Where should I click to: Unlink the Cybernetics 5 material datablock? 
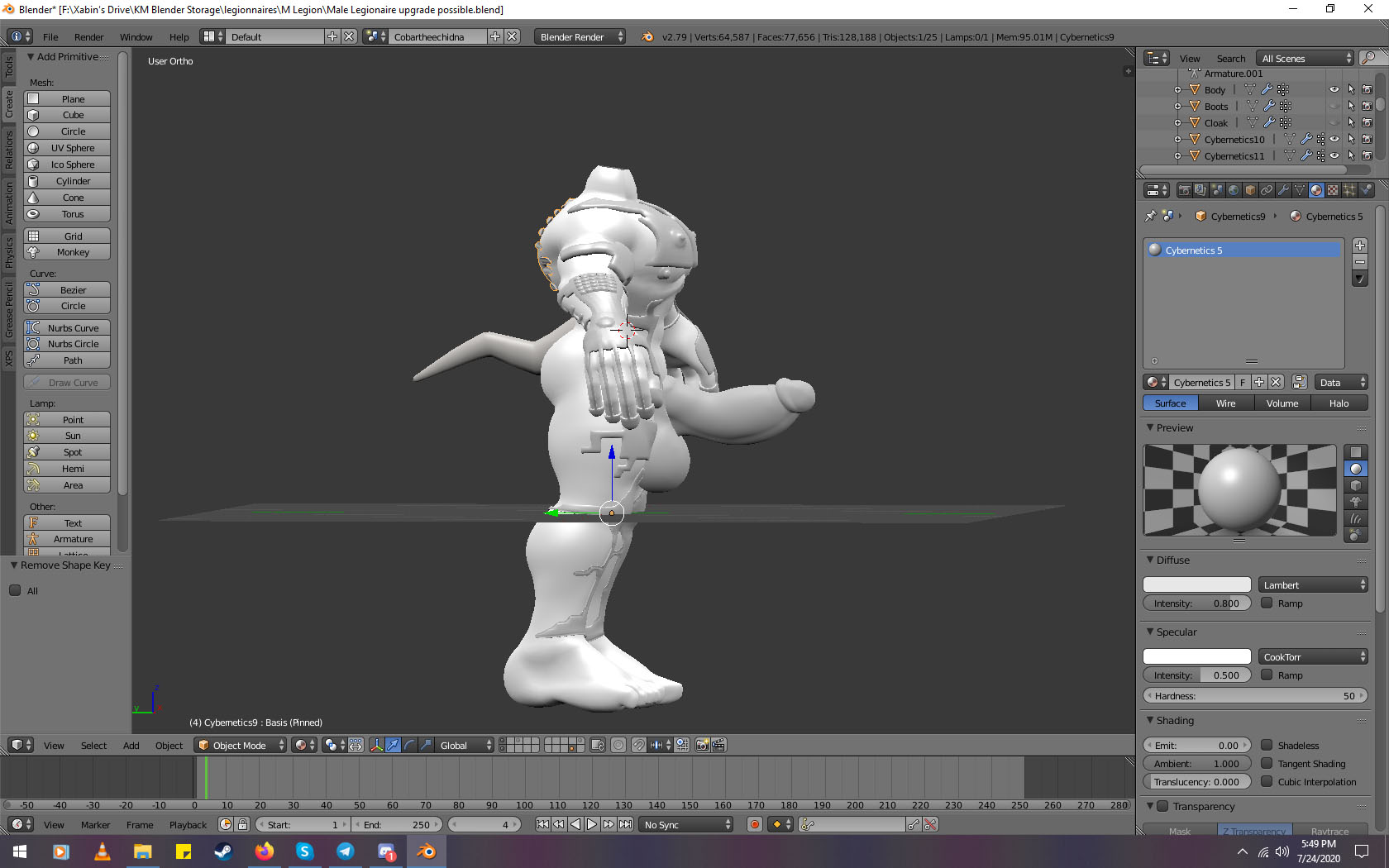click(x=1276, y=382)
